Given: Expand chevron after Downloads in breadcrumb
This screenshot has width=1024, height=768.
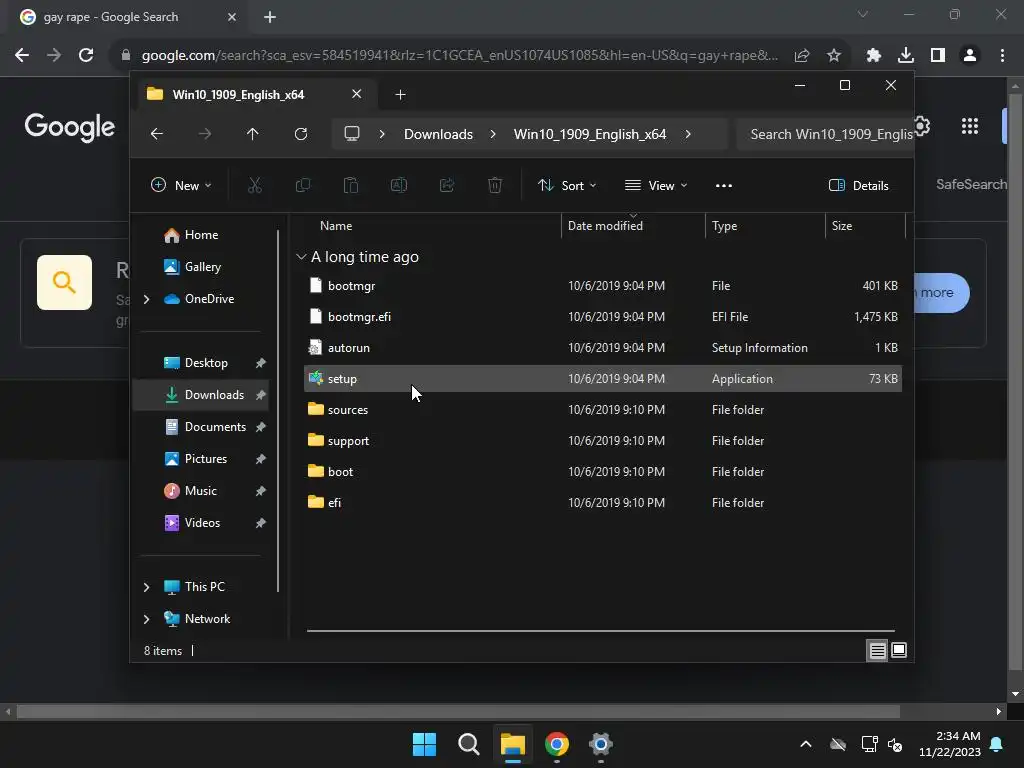Looking at the screenshot, I should (493, 134).
